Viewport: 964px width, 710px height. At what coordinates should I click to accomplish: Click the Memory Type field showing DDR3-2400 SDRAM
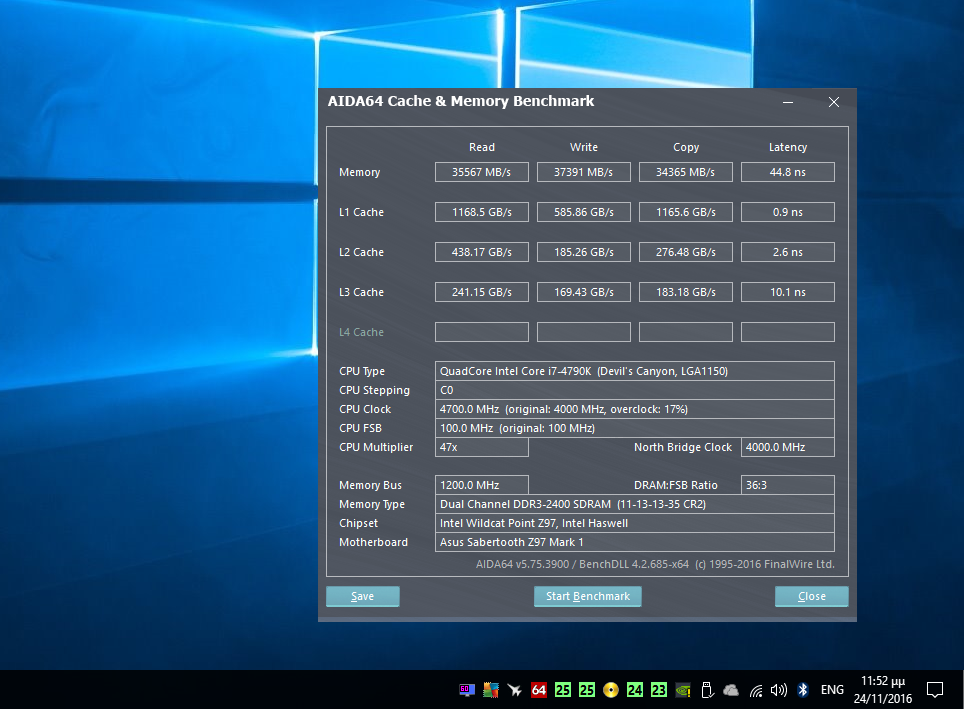tap(635, 504)
